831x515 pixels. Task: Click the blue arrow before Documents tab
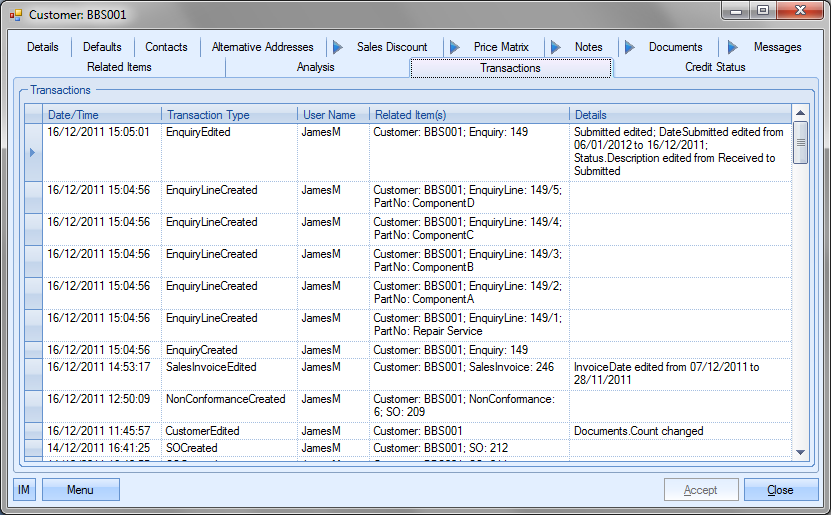[629, 47]
